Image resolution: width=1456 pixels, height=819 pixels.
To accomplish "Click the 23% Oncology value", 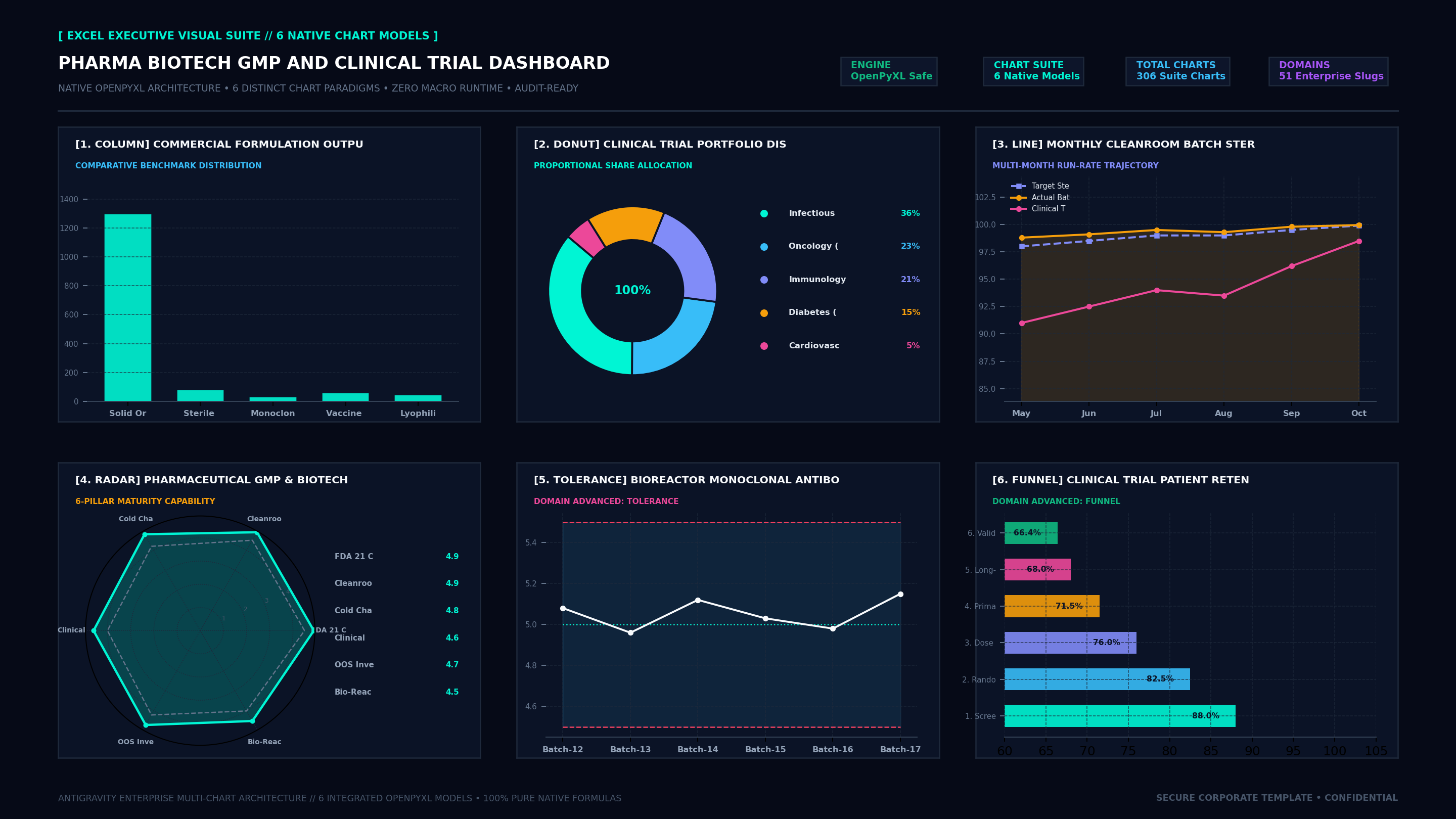I will point(910,246).
